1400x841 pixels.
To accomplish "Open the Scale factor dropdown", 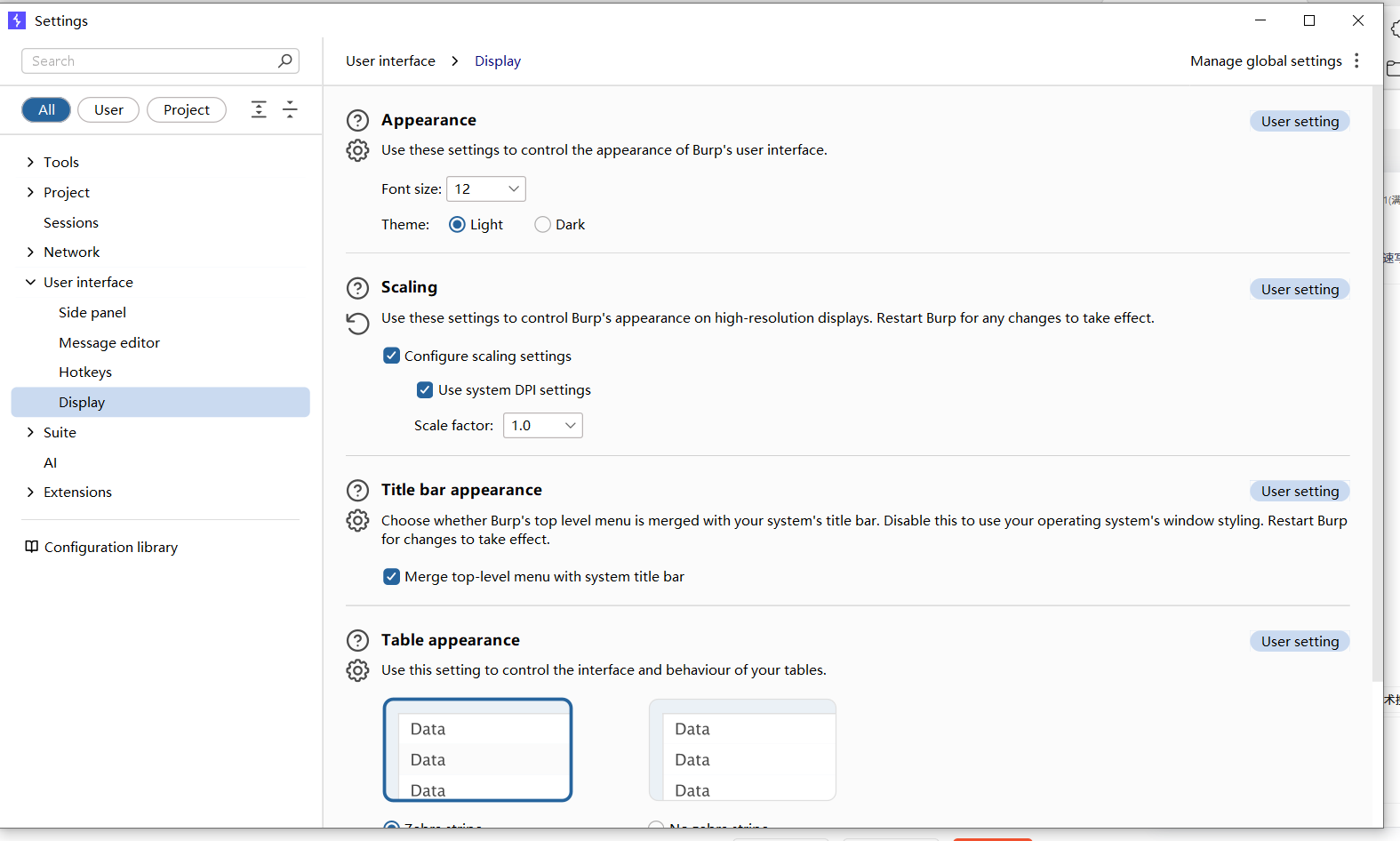I will tap(543, 426).
